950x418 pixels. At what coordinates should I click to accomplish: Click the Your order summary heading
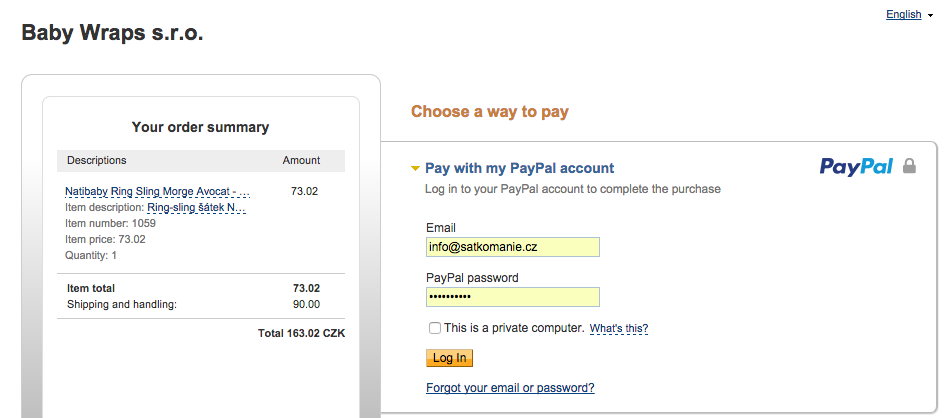200,127
